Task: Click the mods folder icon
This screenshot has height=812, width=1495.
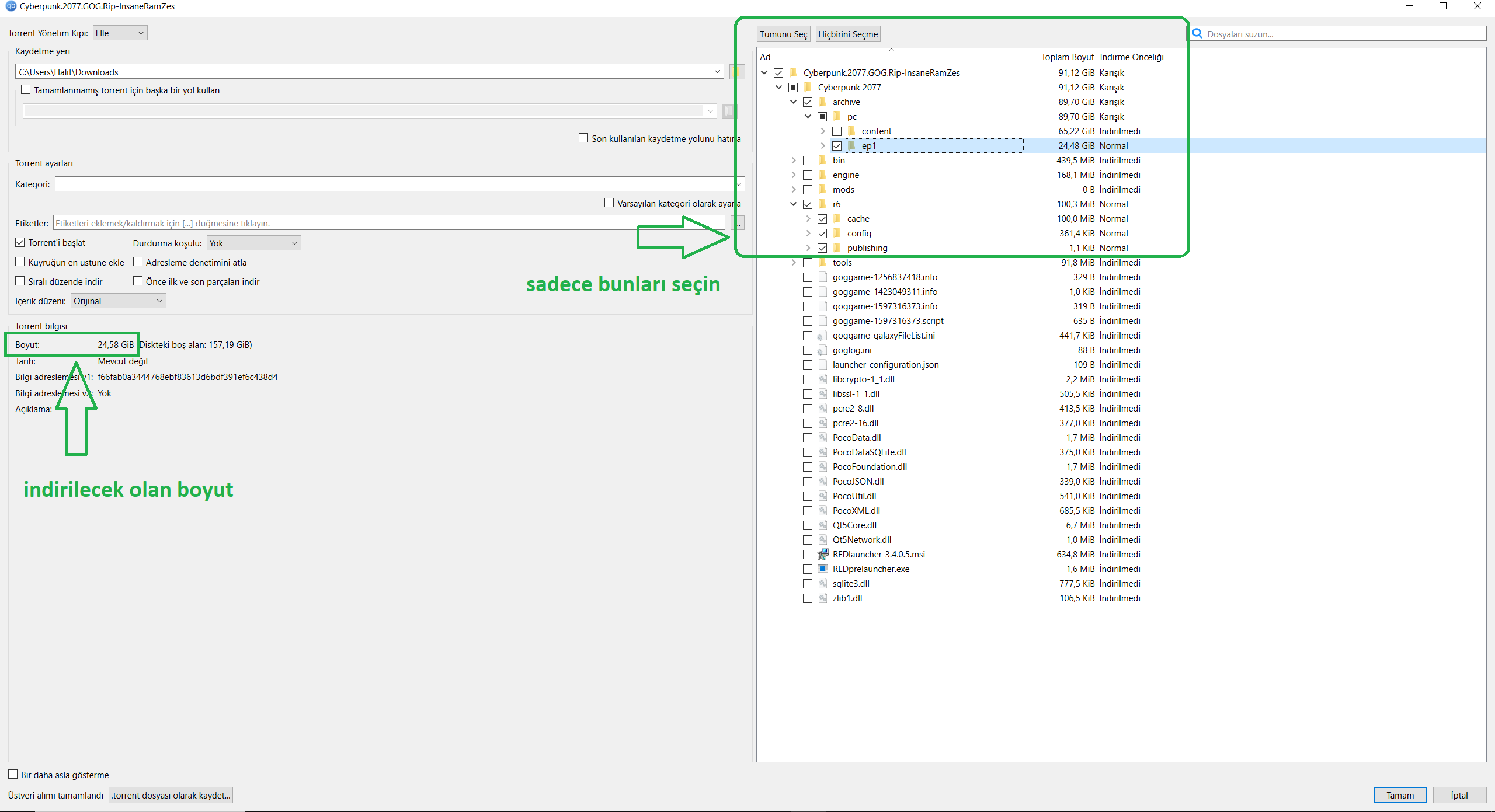Action: [x=822, y=189]
